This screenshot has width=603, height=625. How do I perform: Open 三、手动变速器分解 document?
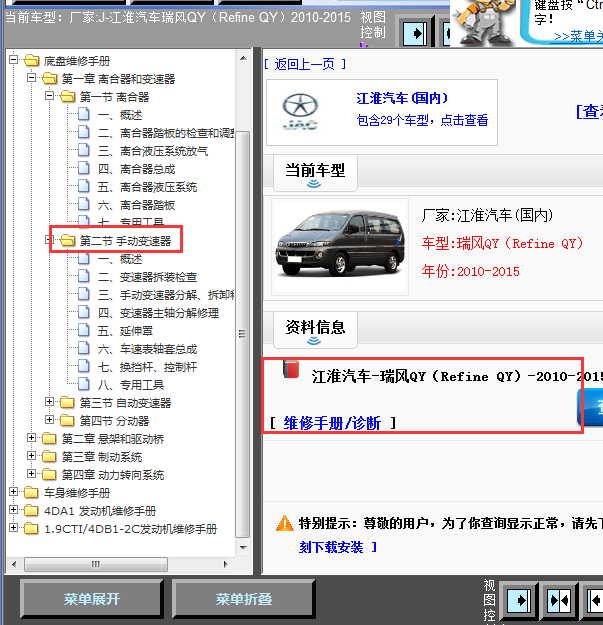click(166, 295)
